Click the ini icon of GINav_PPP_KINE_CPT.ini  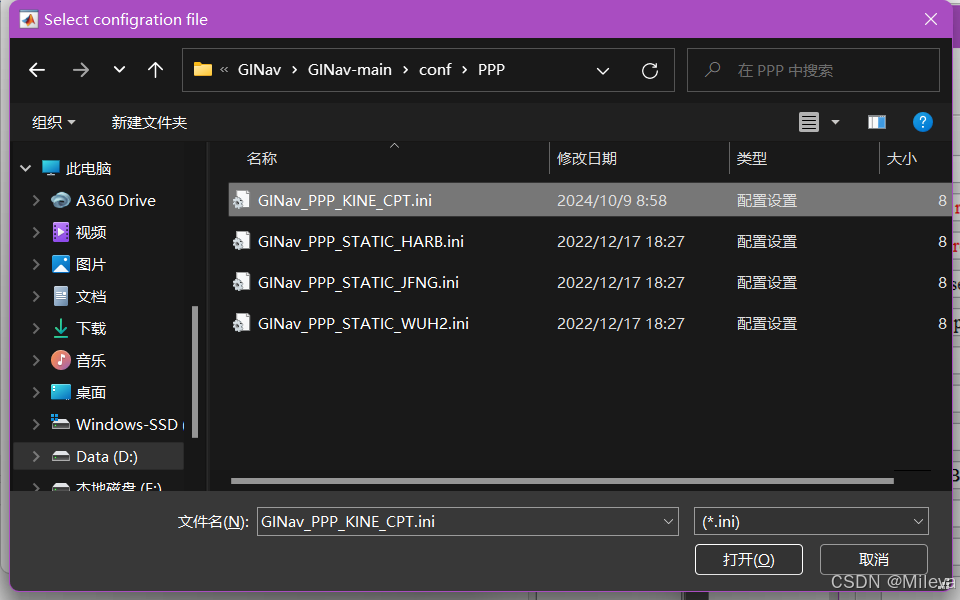click(241, 200)
